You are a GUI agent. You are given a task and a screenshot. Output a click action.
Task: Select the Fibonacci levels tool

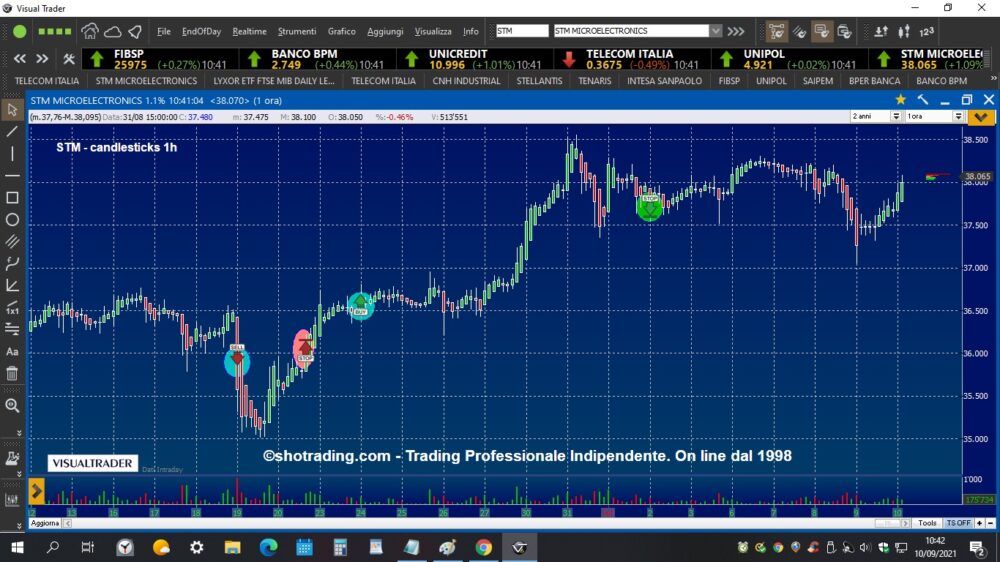pyautogui.click(x=12, y=329)
